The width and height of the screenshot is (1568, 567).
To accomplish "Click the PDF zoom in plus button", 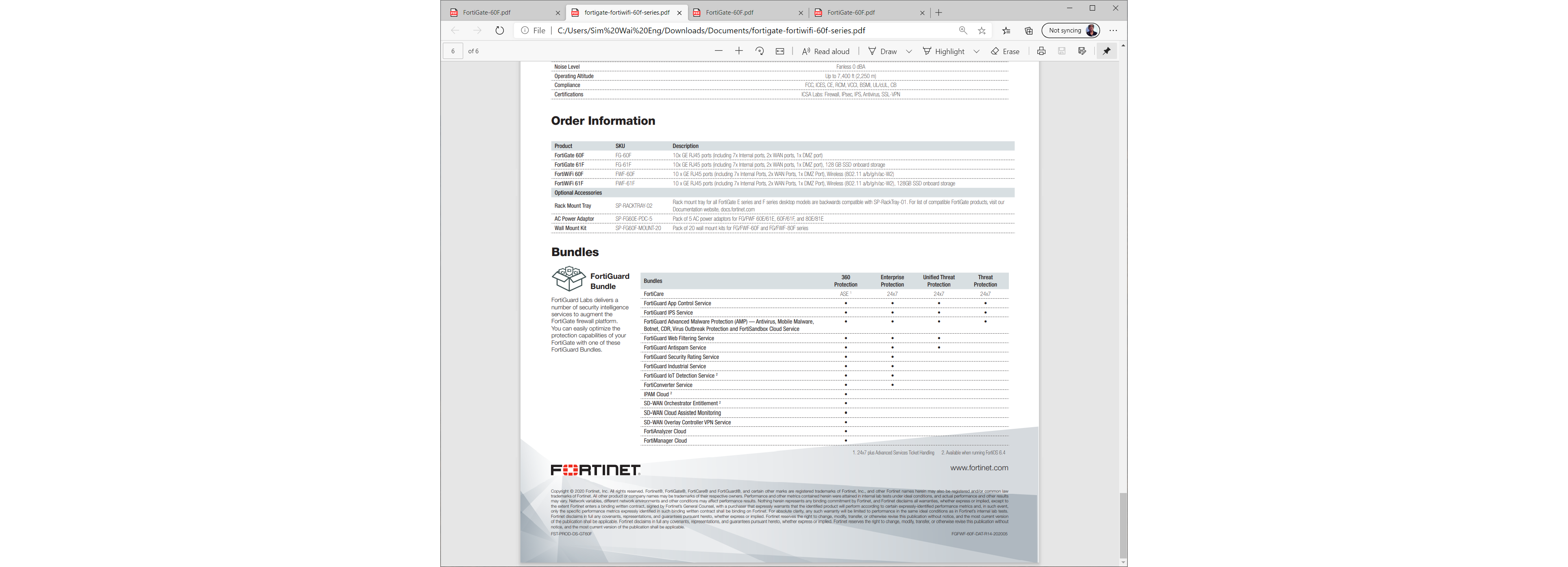I will (738, 51).
